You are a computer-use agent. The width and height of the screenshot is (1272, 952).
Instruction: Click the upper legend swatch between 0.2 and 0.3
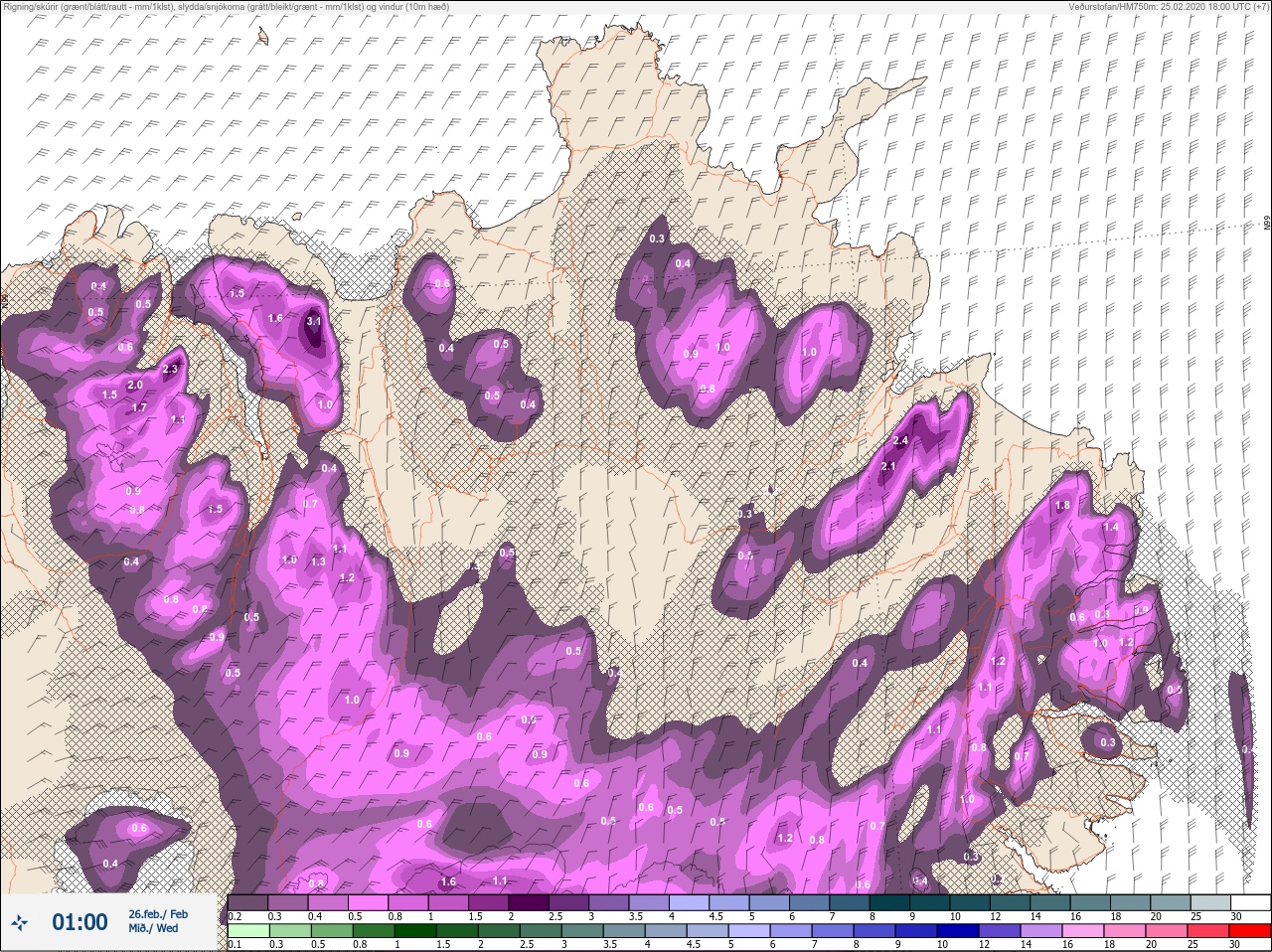pos(247,902)
